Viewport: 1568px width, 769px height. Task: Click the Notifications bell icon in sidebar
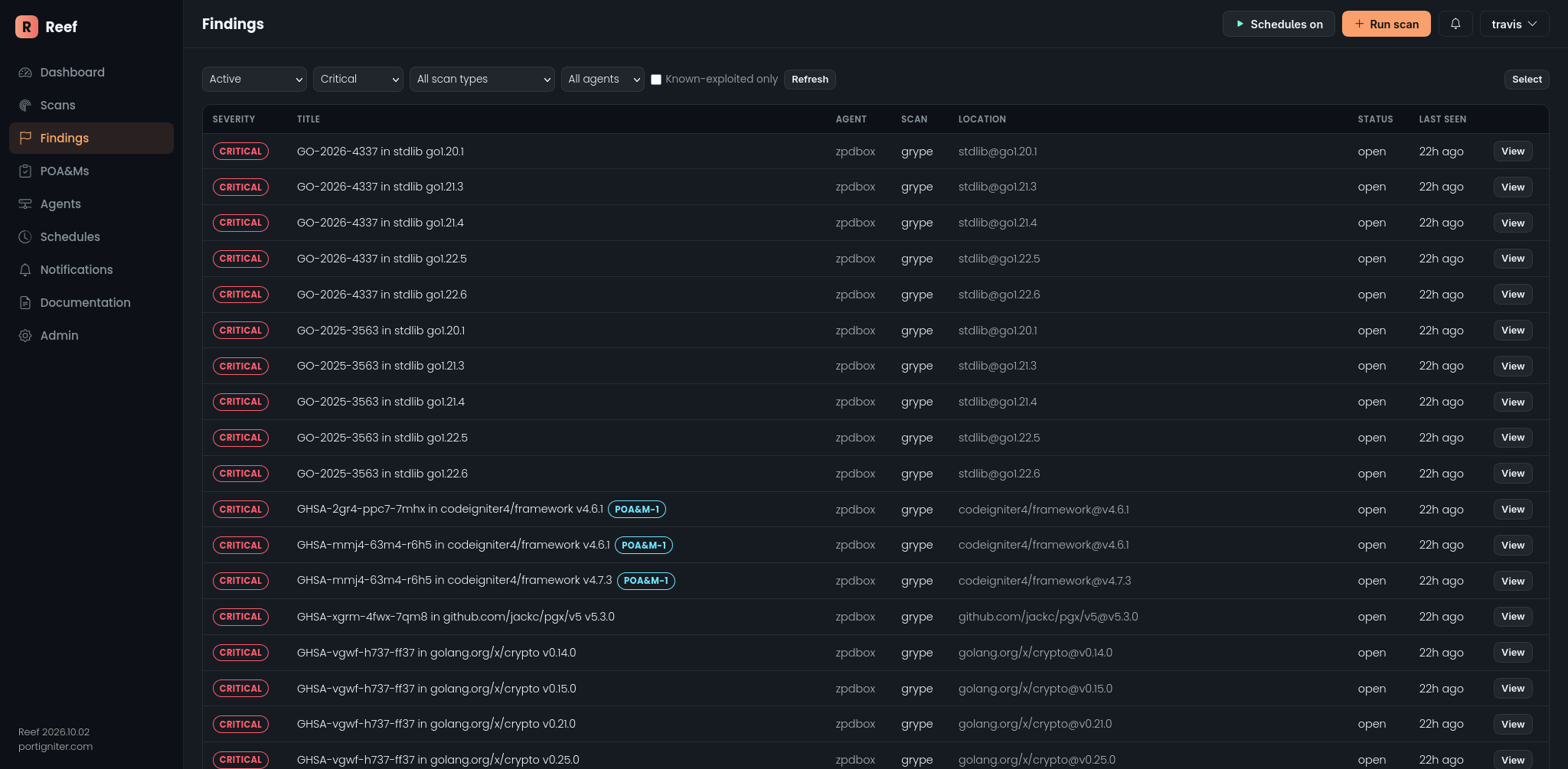coord(25,270)
